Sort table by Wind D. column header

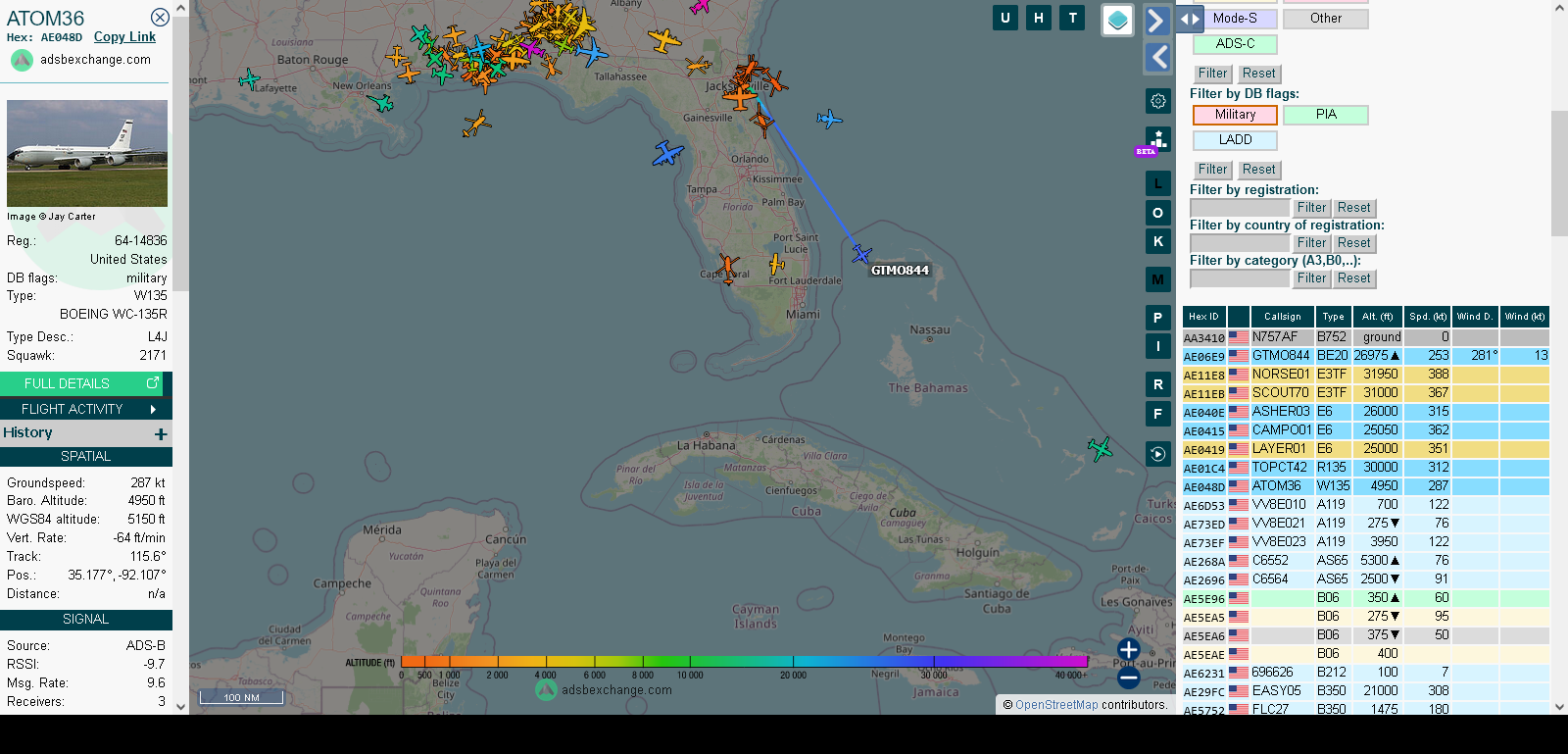click(x=1475, y=317)
